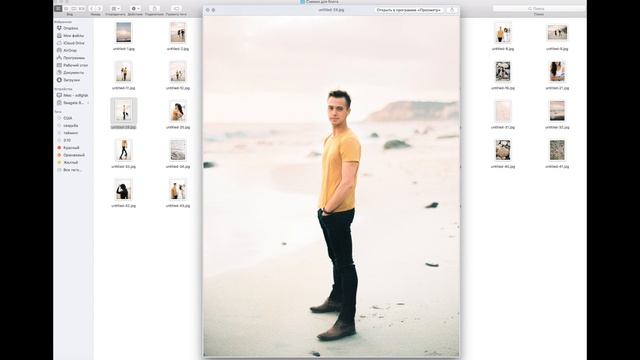Select the untitled-34.jpg thumbnail
Screen dimensions: 640x360
tap(178, 150)
